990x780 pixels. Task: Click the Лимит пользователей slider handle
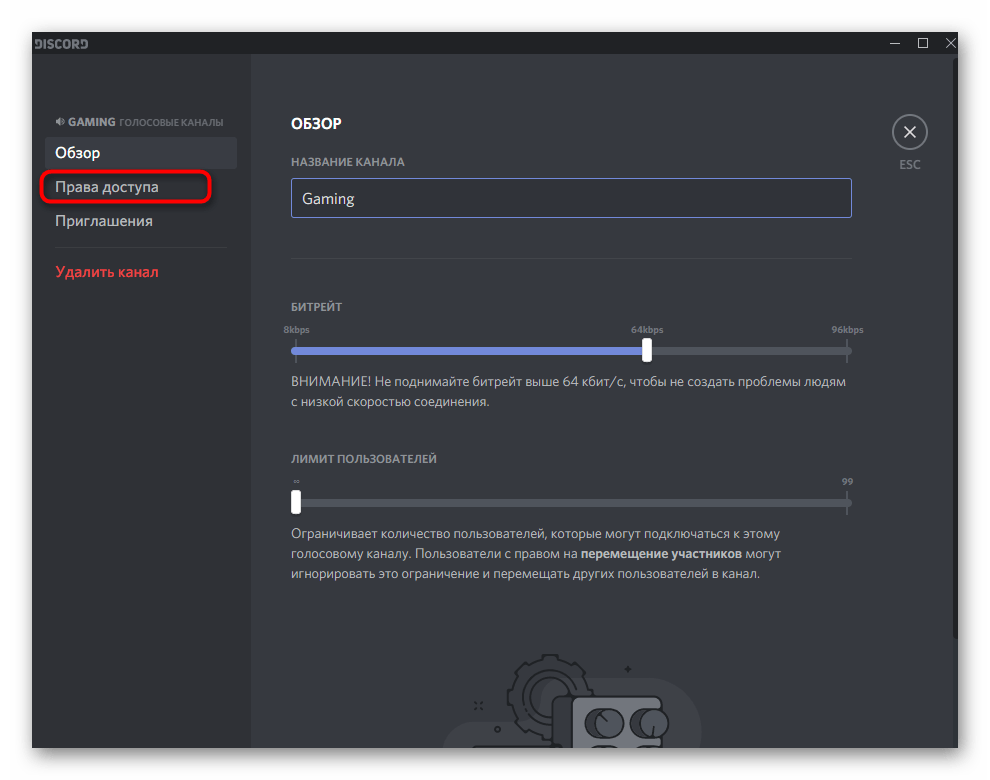pos(296,501)
